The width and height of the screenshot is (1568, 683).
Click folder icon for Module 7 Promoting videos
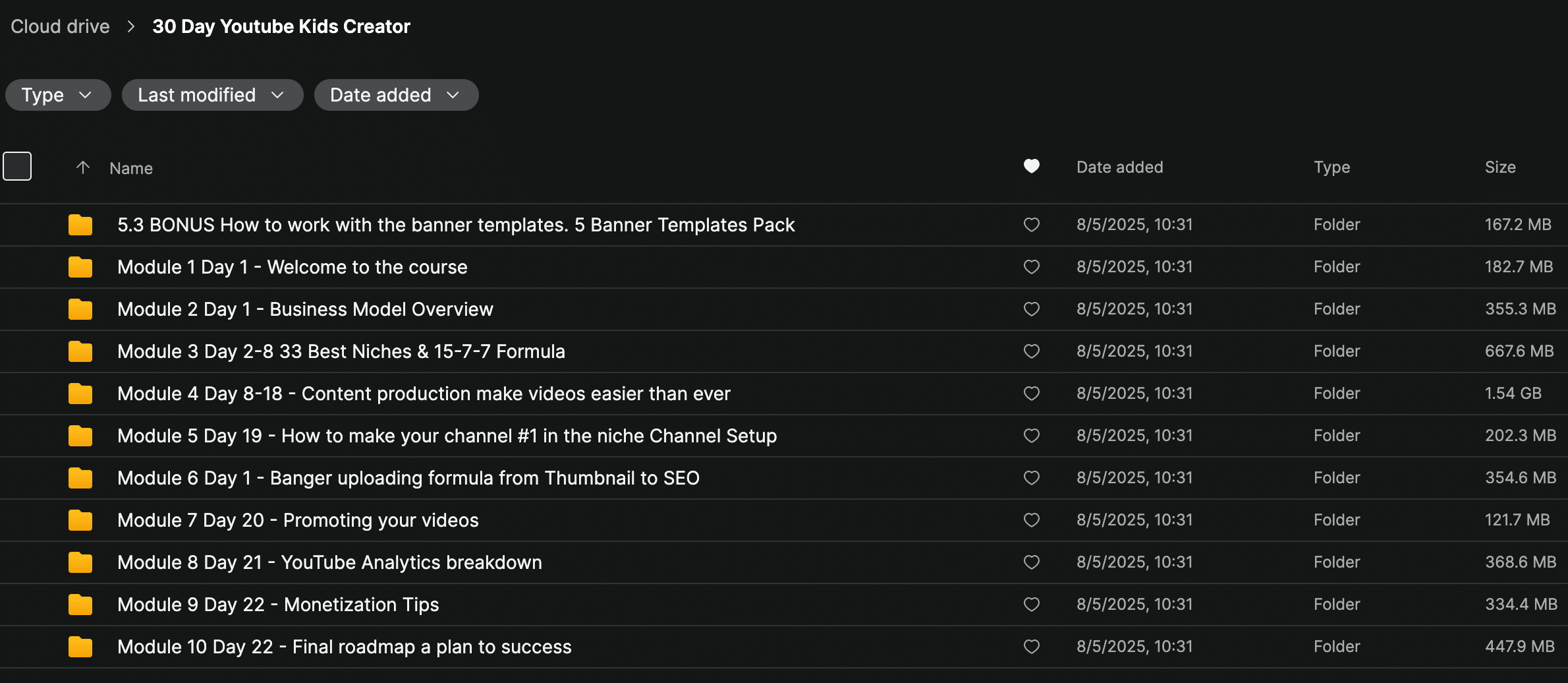(x=80, y=520)
